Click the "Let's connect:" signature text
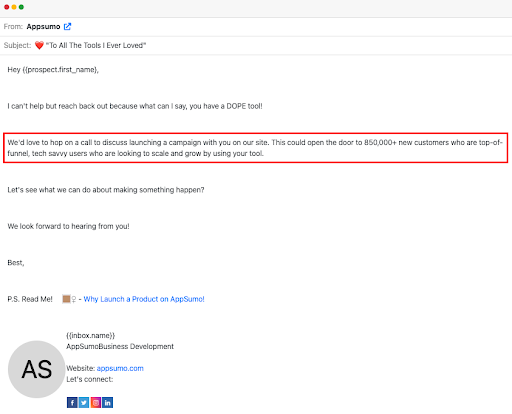Screen dimensions: 512x414 [x=90, y=379]
